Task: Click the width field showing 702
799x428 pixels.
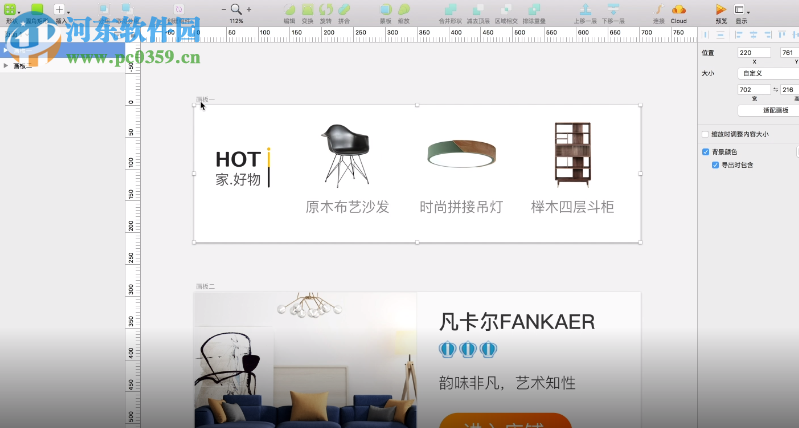Action: click(754, 90)
